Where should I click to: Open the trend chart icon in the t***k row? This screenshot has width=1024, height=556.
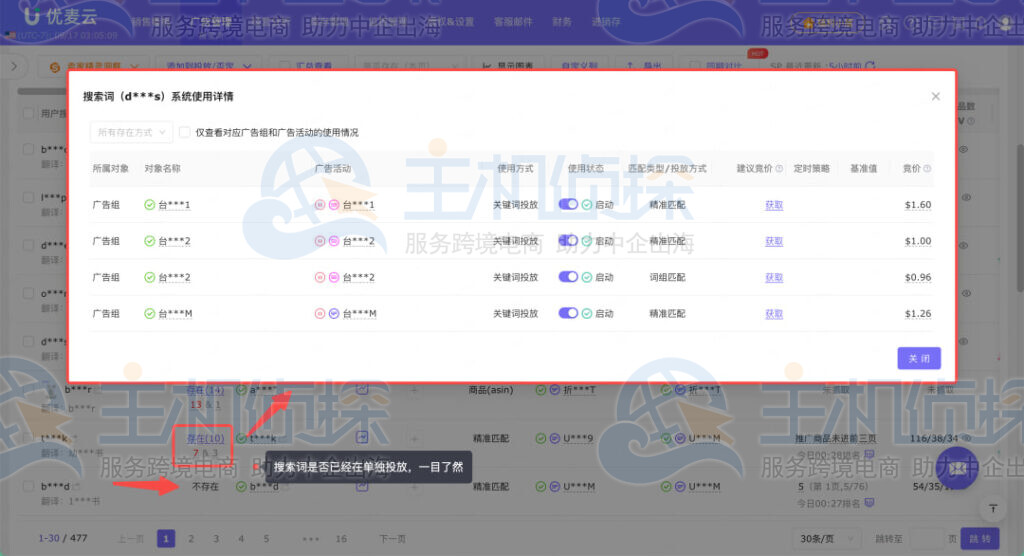[x=362, y=437]
